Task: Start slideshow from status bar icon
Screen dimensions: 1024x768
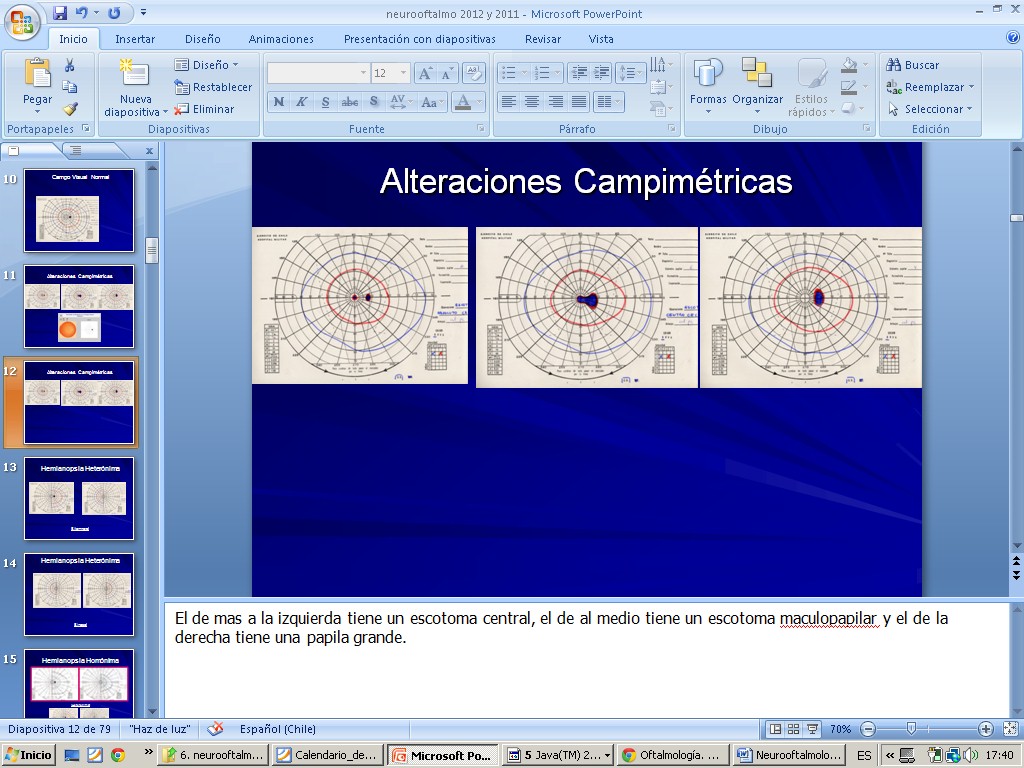Action: (812, 729)
